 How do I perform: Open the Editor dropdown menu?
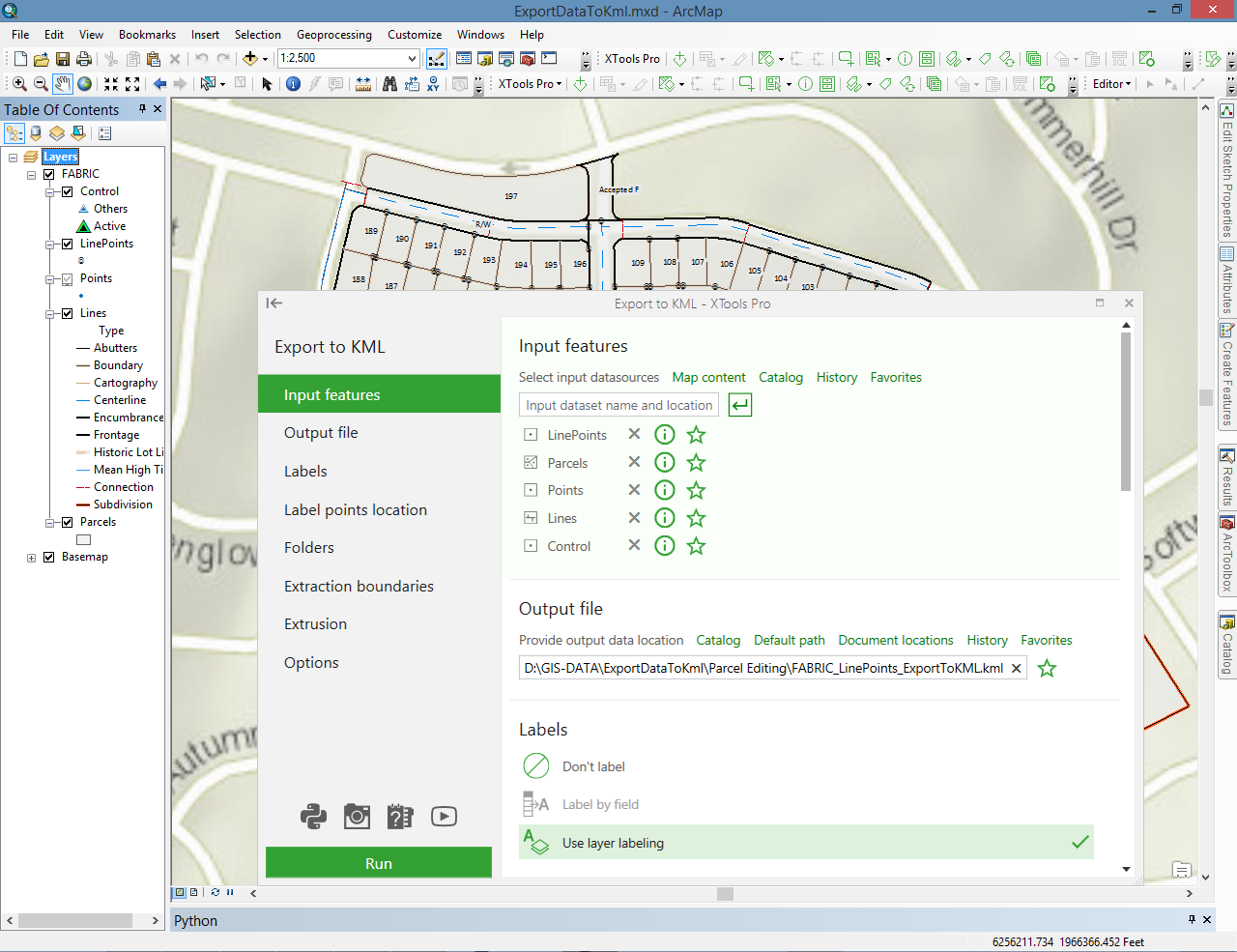(1111, 84)
